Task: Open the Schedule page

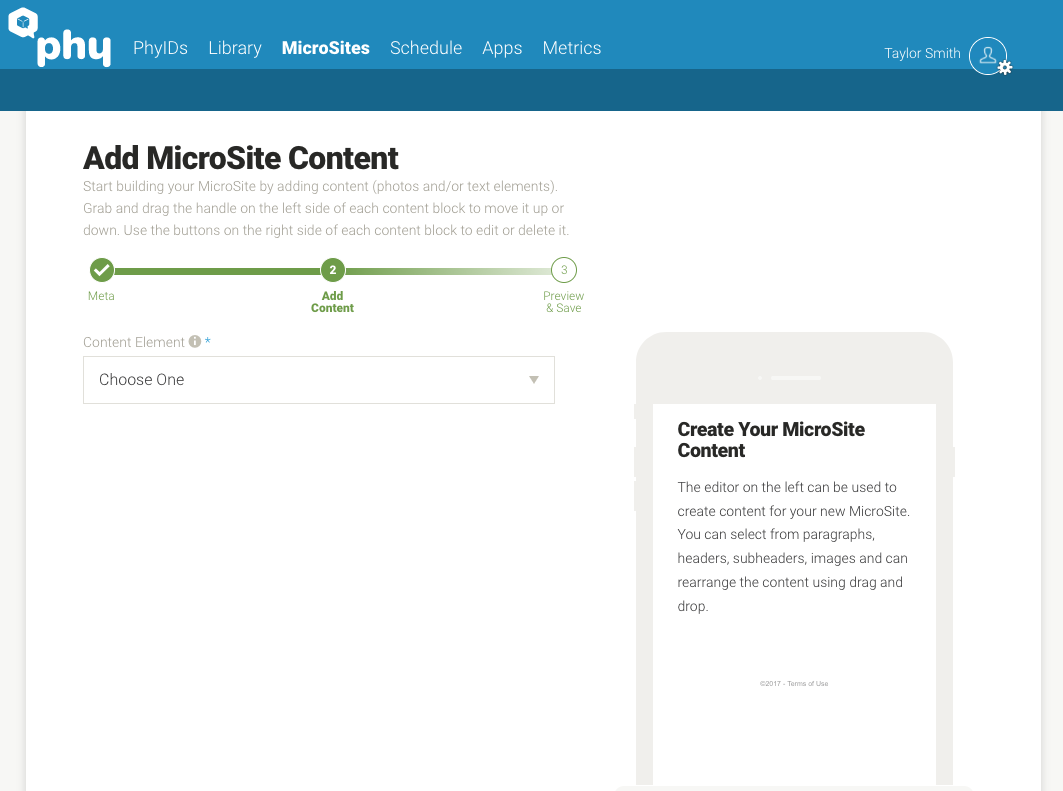Action: [426, 48]
